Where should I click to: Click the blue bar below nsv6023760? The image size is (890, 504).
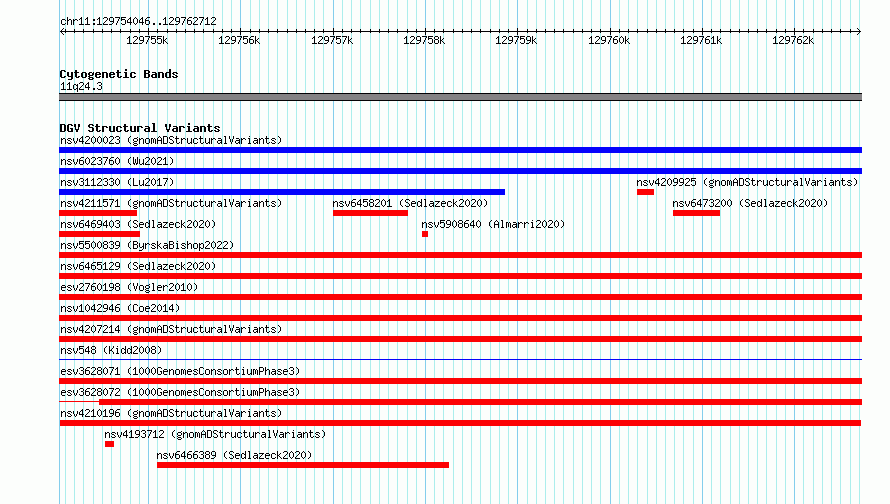tap(460, 171)
